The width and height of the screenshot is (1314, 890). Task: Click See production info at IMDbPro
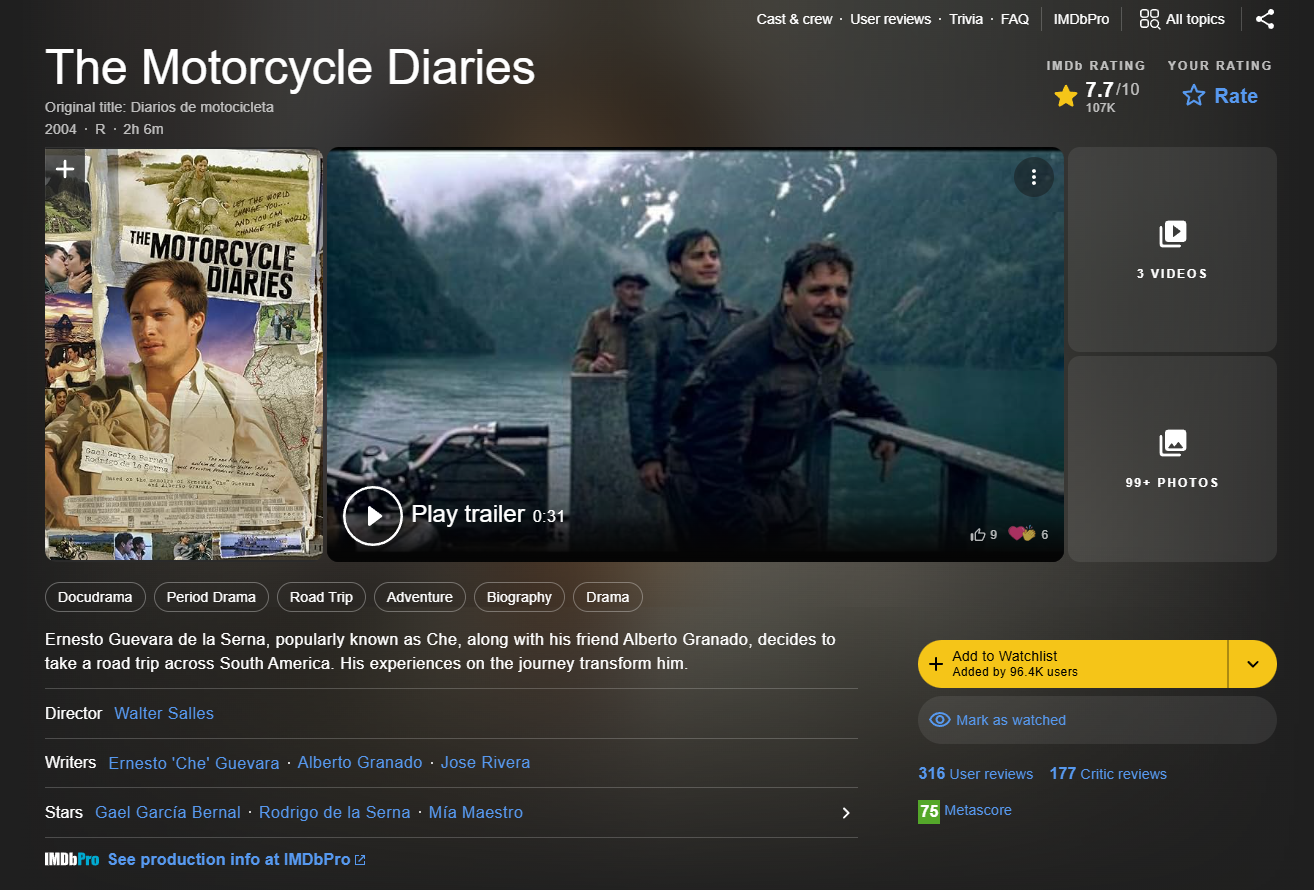click(237, 859)
